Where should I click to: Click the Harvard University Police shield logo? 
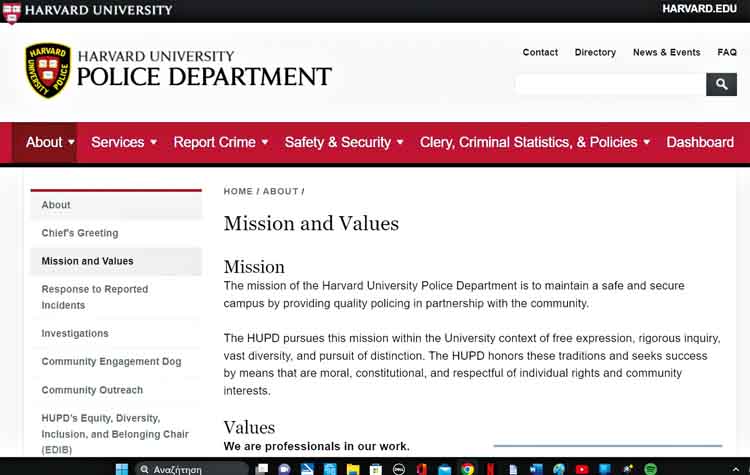(x=48, y=71)
